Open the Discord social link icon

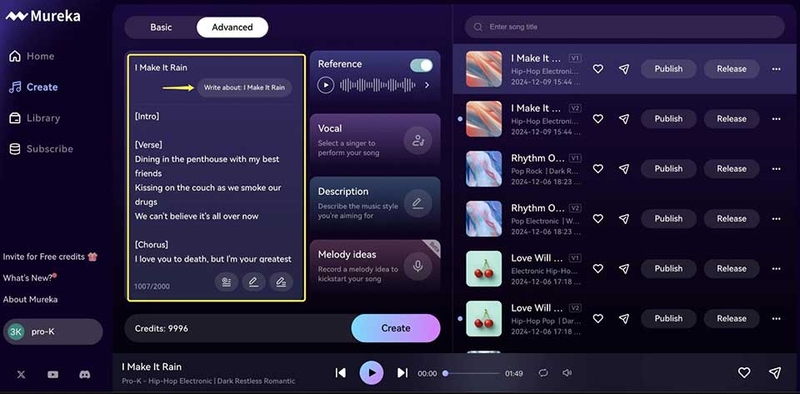pos(85,375)
